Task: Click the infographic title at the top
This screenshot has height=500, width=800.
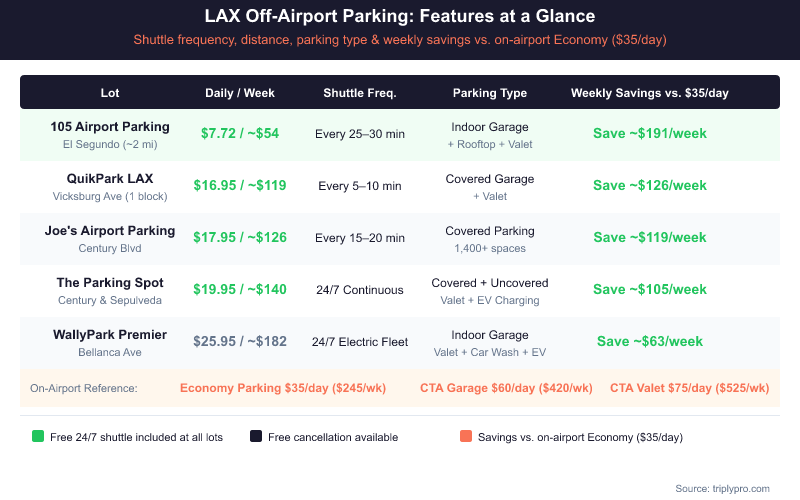Action: coord(400,17)
